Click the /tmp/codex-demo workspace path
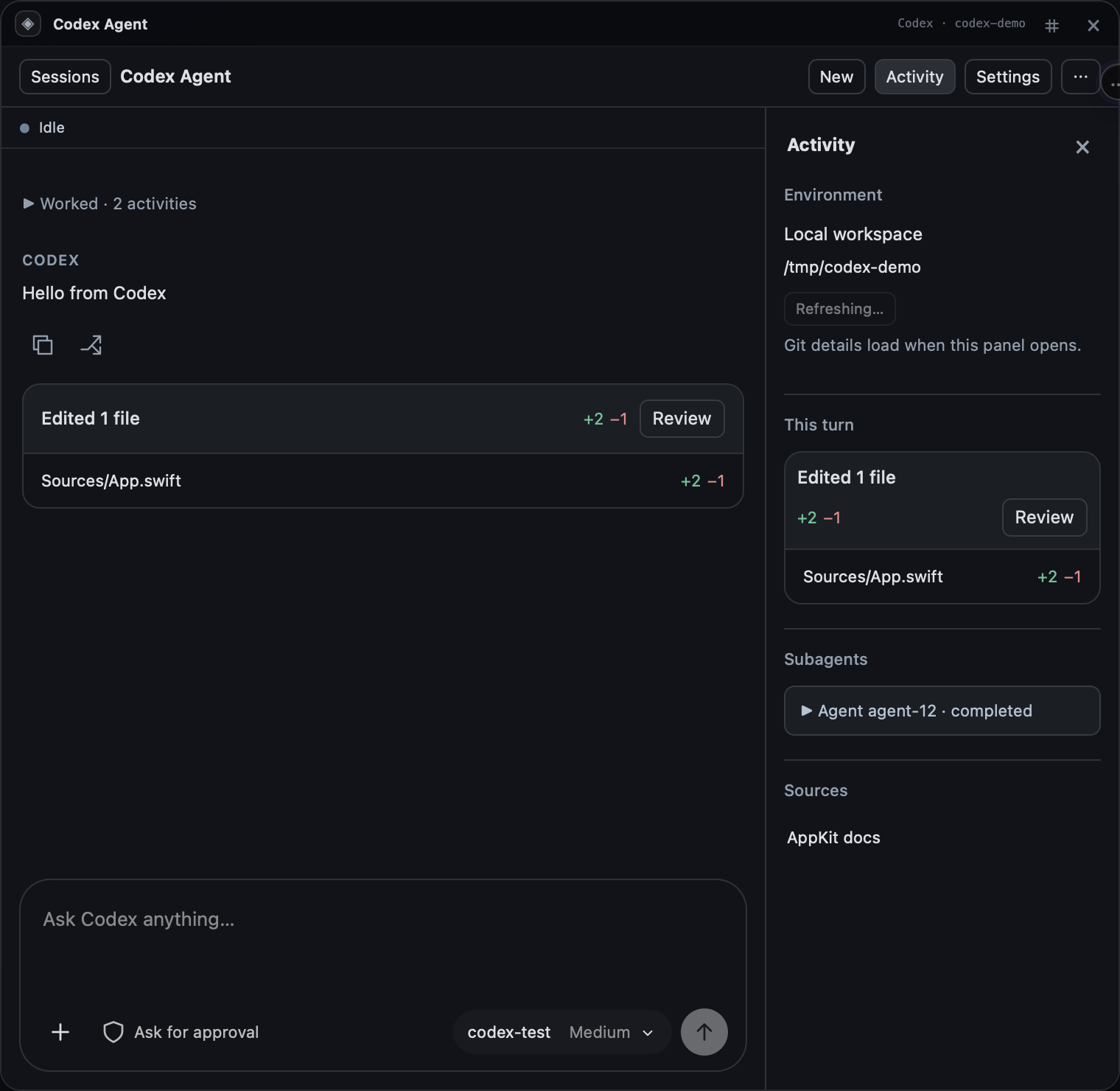 pos(853,267)
